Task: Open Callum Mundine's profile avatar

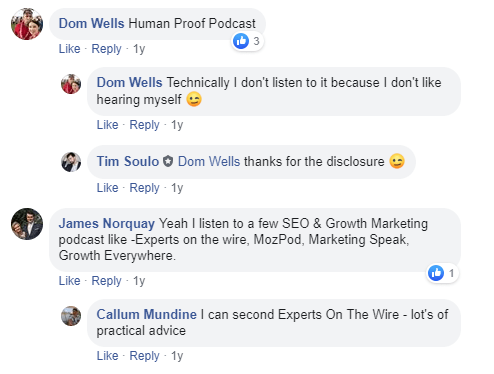Action: pyautogui.click(x=71, y=316)
